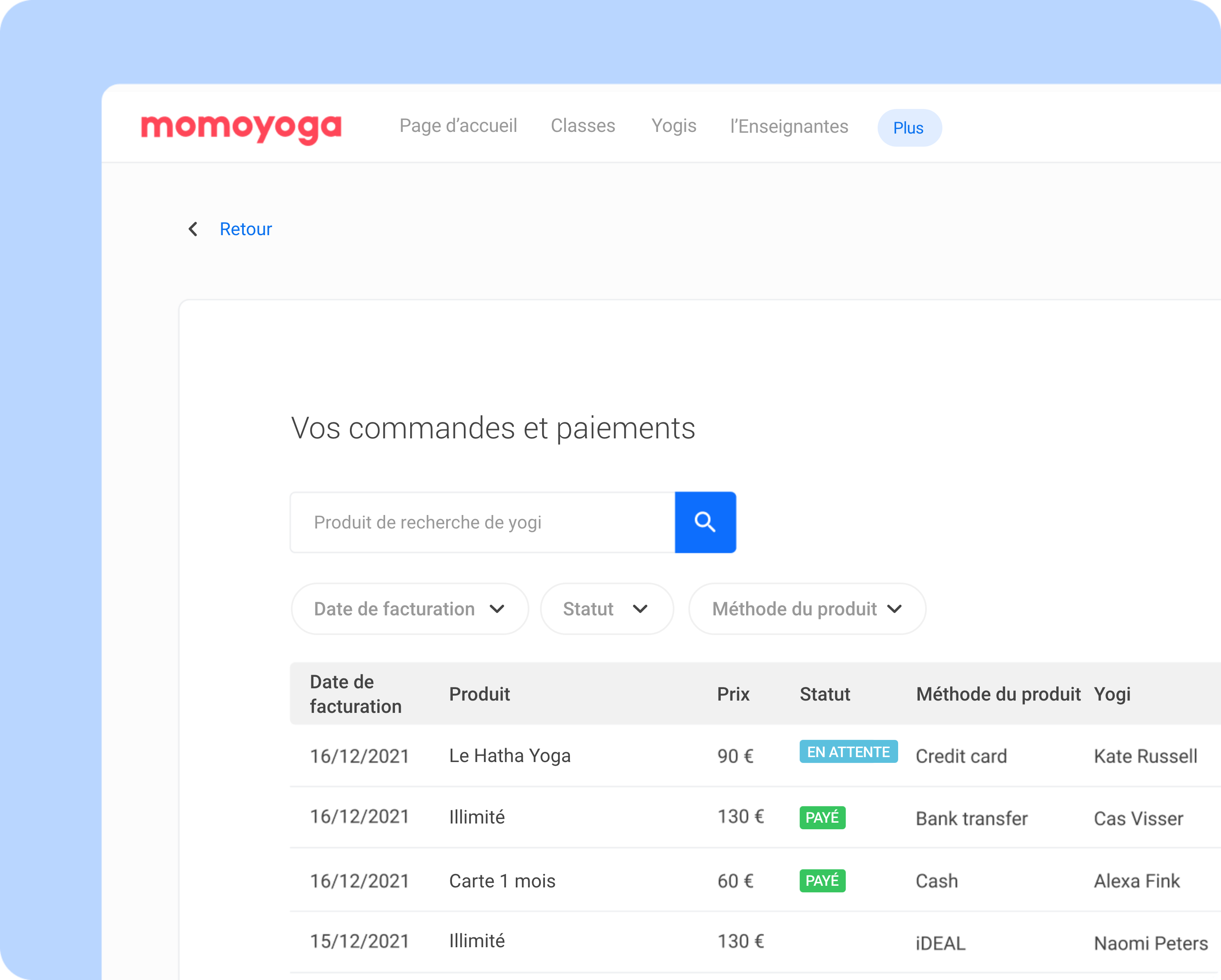Click the momoyoga logo
This screenshot has height=980, width=1221.
(241, 127)
